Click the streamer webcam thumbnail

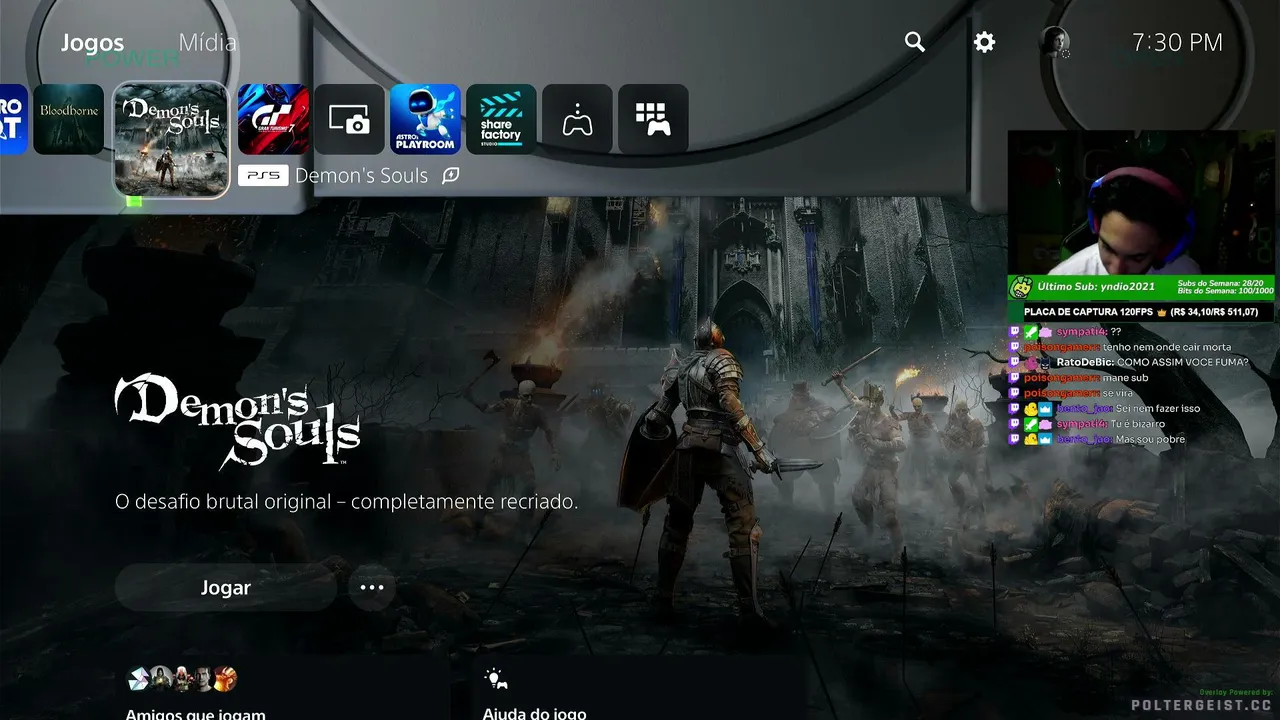(1141, 203)
